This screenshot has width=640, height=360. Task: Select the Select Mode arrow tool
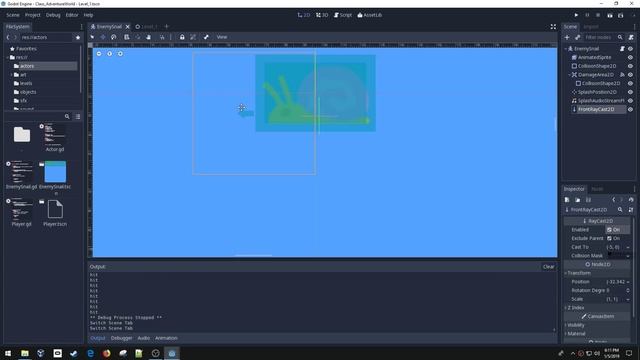92,37
